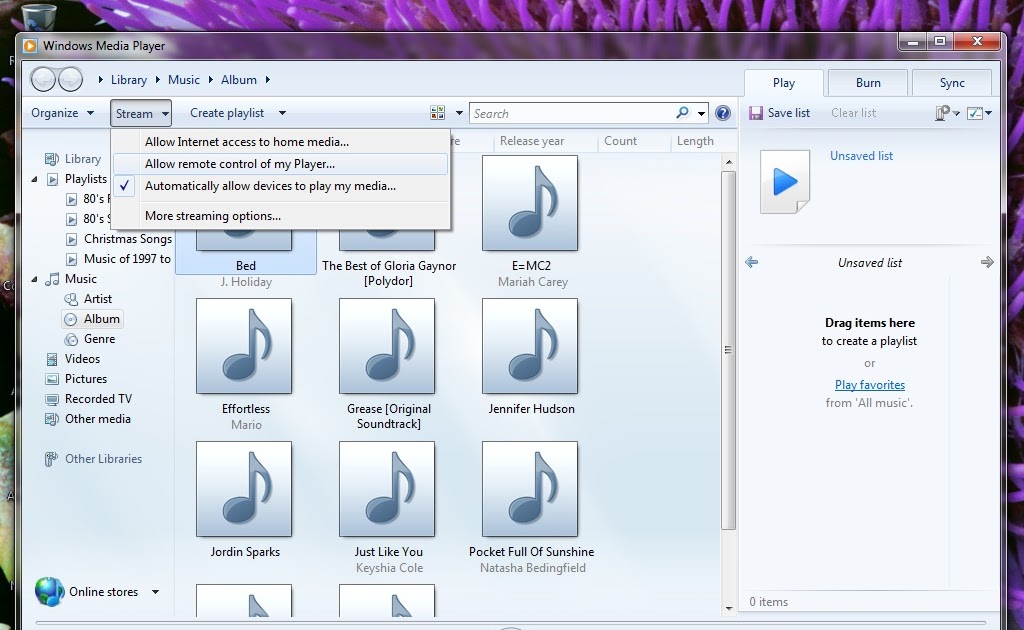1024x630 pixels.
Task: Click the Save list floppy disk icon
Action: [756, 113]
